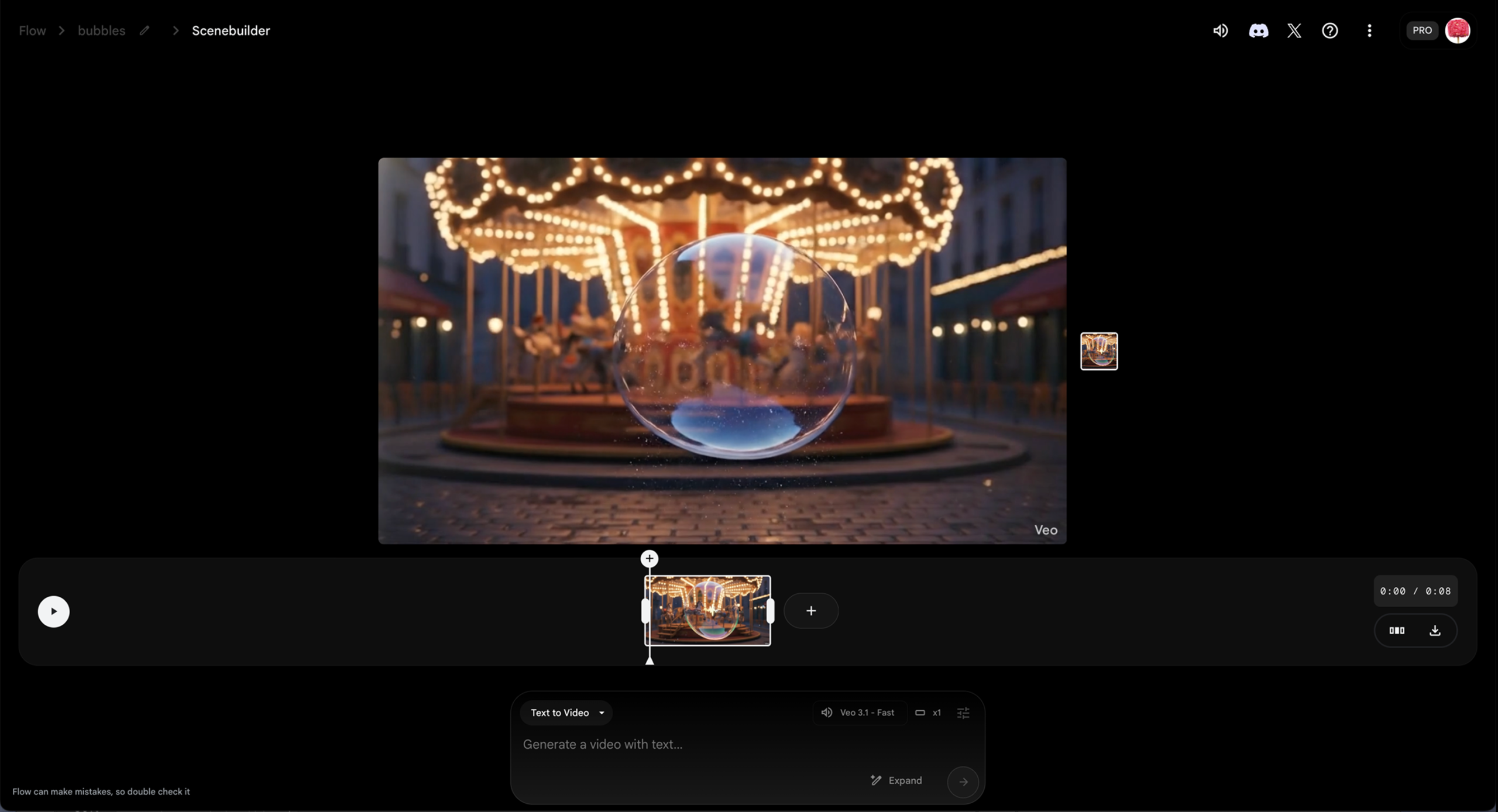The height and width of the screenshot is (812, 1498).
Task: Toggle the sound icon in top bar
Action: [1220, 30]
